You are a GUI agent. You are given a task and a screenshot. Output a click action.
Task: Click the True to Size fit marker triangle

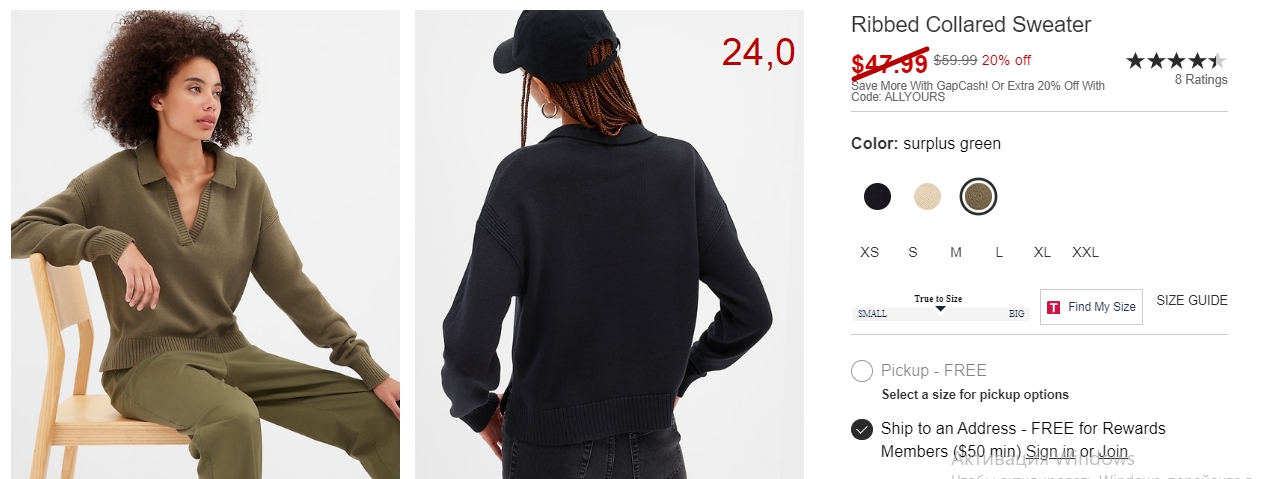(939, 309)
